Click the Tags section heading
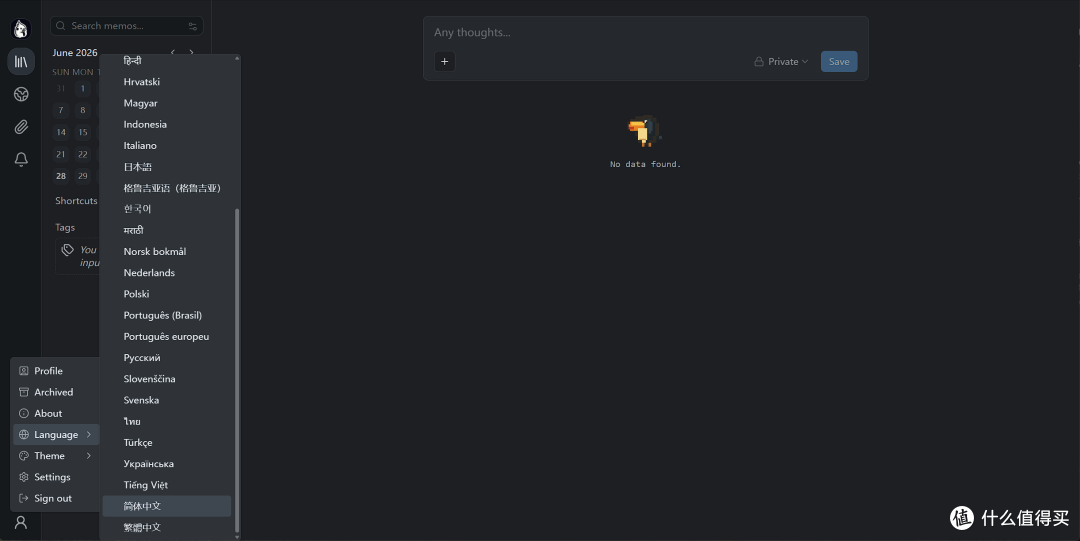The width and height of the screenshot is (1080, 541). pyautogui.click(x=65, y=227)
